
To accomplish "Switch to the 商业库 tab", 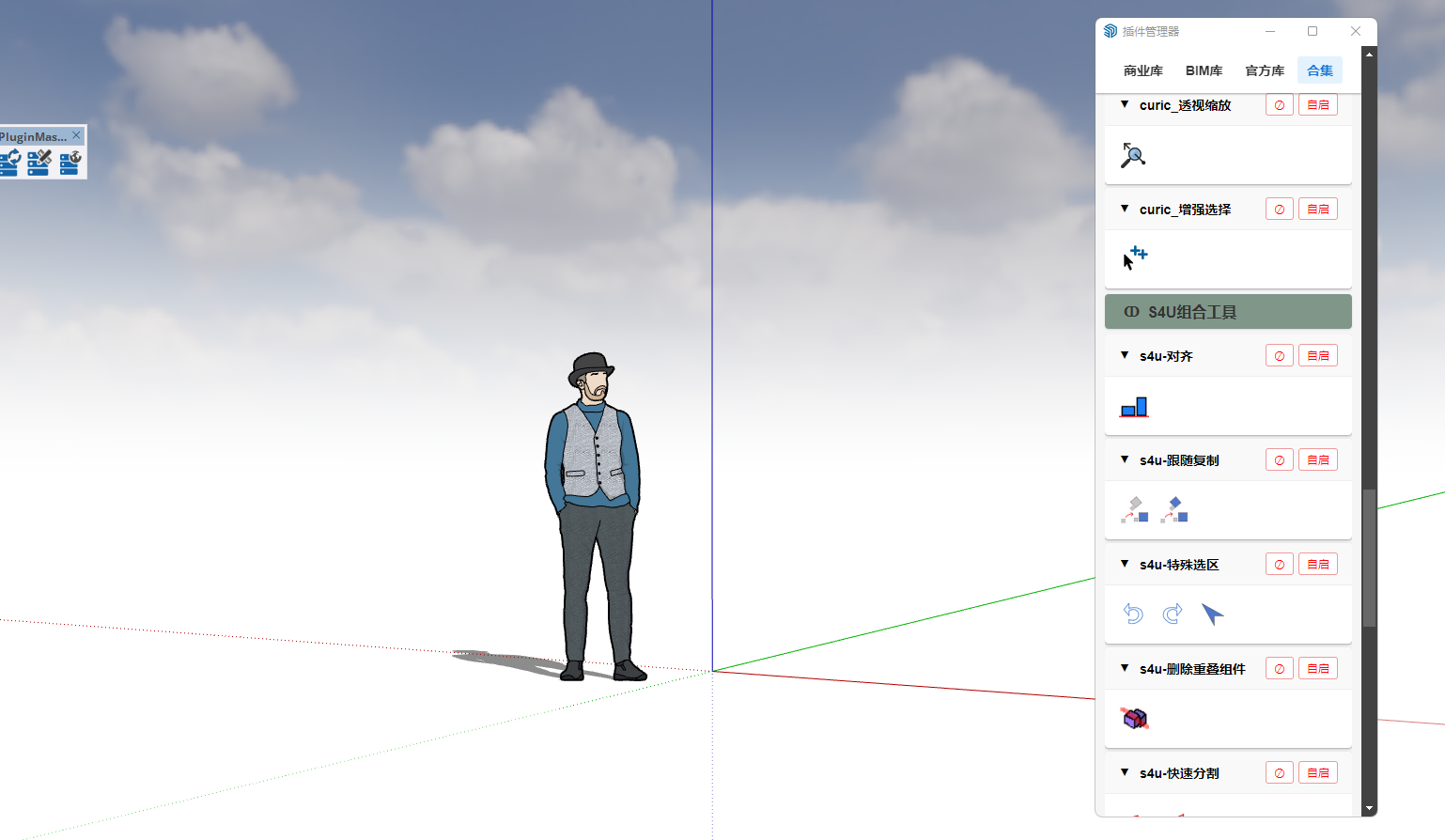I will click(x=1142, y=70).
